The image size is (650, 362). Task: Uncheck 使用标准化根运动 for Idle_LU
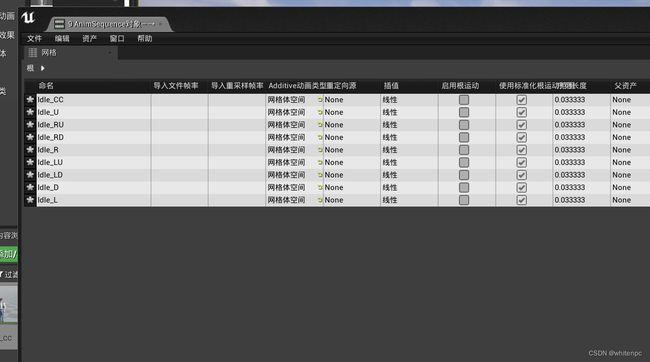[521, 162]
